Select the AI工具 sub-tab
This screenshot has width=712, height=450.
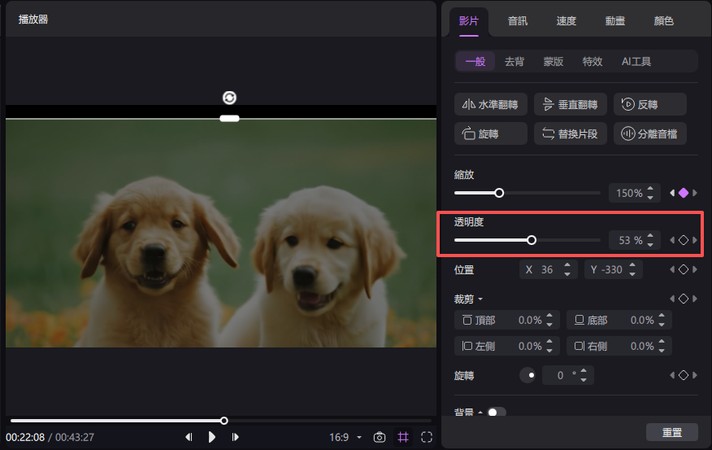pyautogui.click(x=636, y=61)
